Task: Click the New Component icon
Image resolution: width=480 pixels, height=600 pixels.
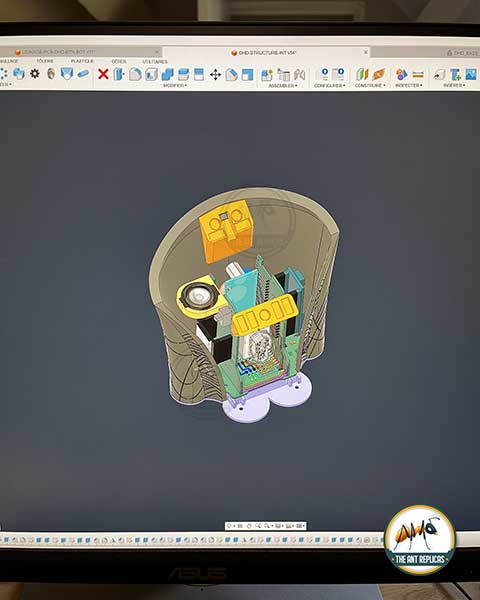Action: click(x=267, y=75)
